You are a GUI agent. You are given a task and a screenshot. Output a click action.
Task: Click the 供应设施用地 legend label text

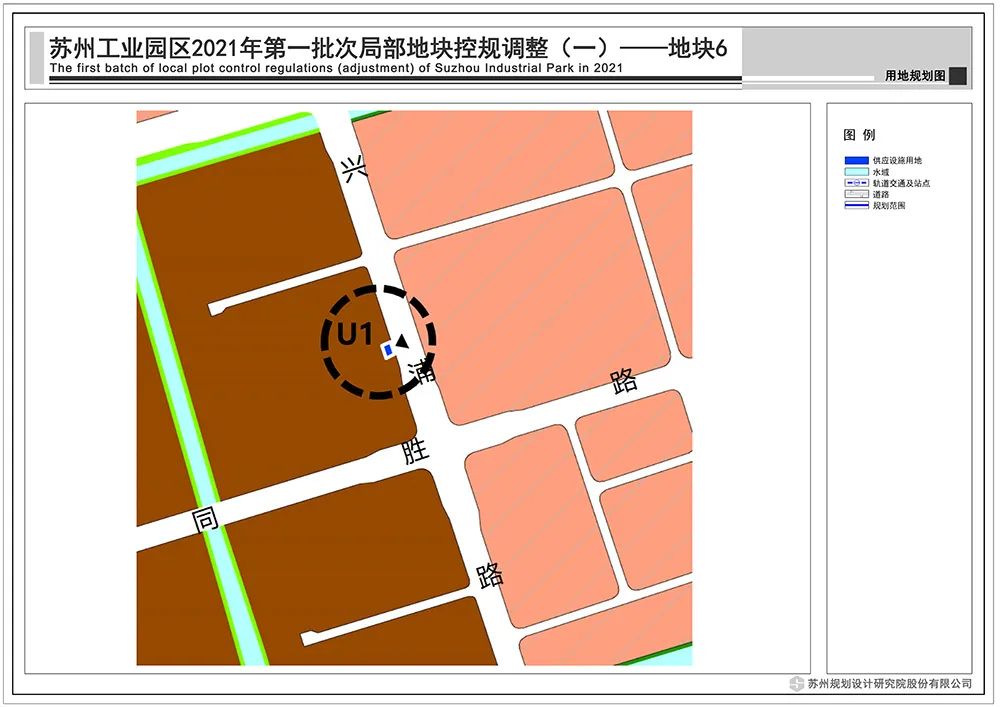897,161
